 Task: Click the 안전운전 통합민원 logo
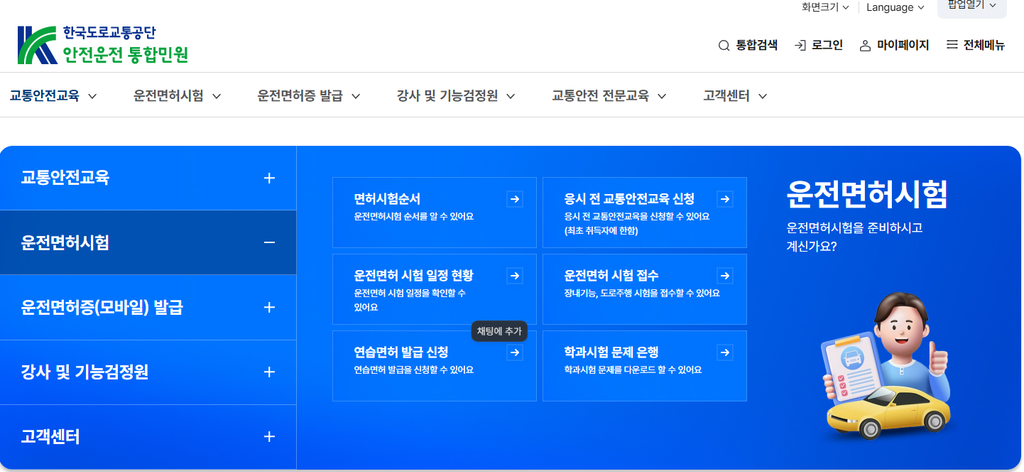pyautogui.click(x=103, y=45)
